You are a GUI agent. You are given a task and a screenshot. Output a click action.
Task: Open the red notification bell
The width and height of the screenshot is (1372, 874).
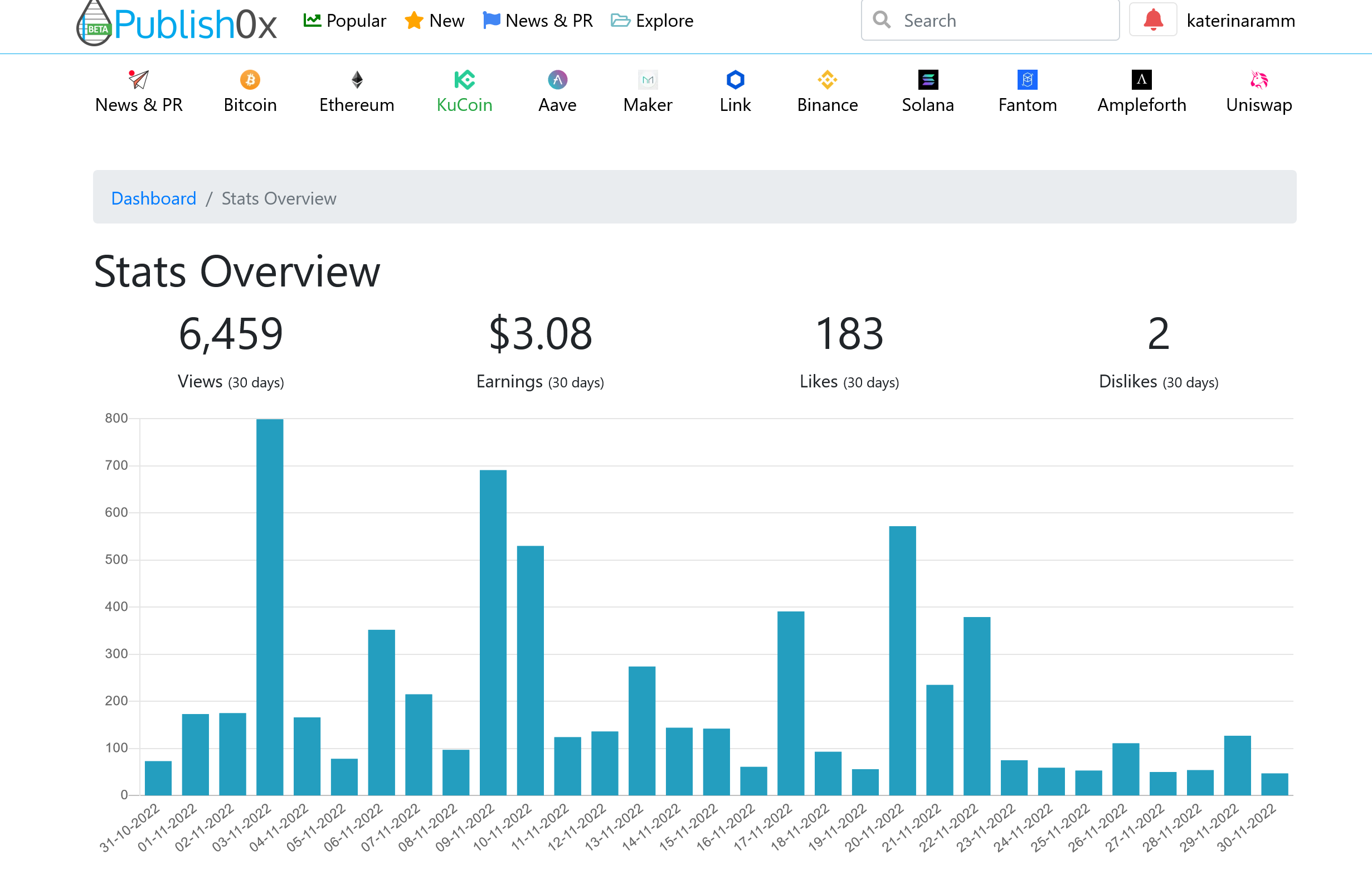pyautogui.click(x=1152, y=20)
